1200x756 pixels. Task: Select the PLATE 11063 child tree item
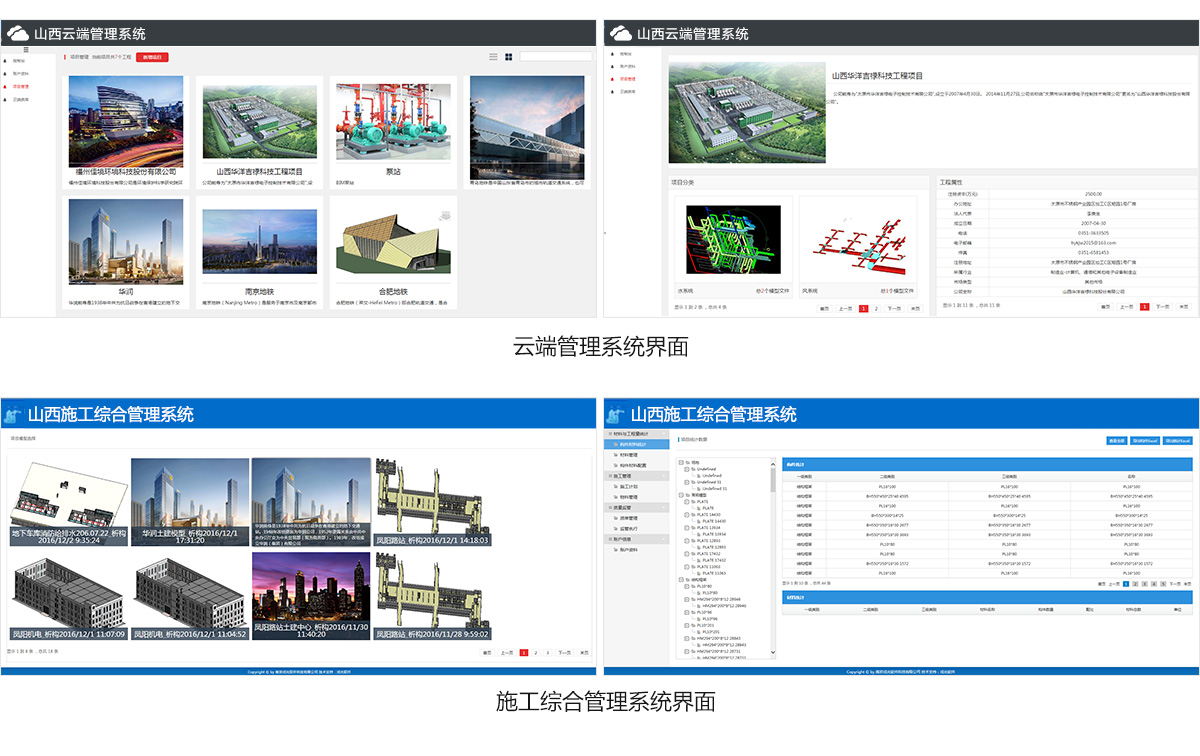(x=714, y=573)
